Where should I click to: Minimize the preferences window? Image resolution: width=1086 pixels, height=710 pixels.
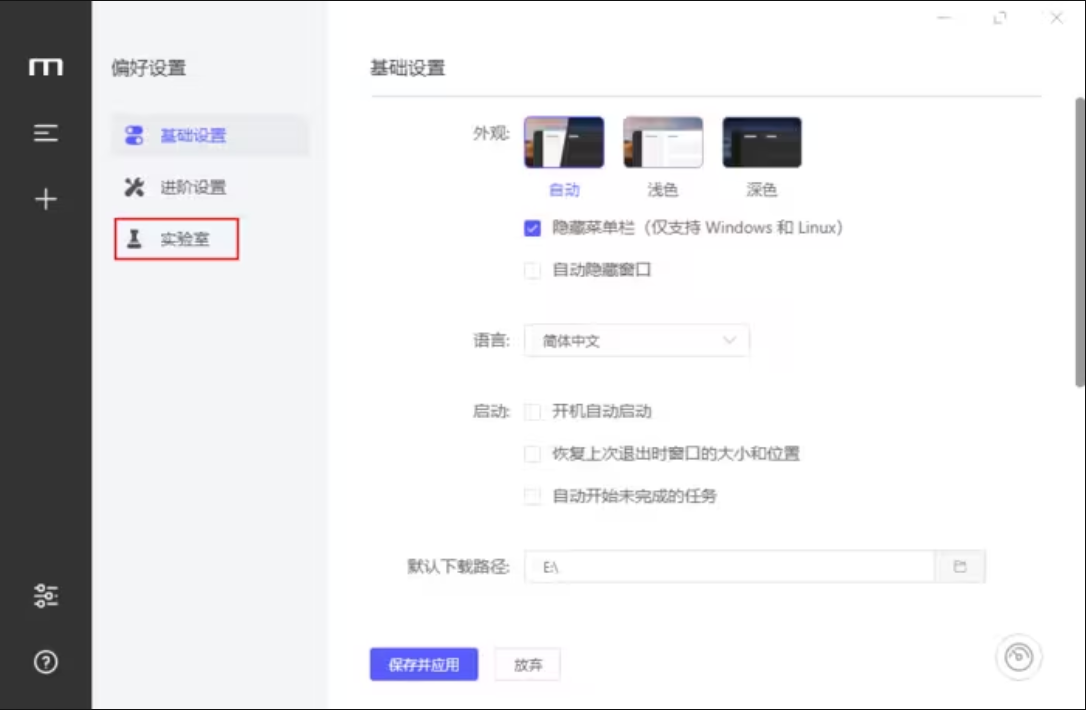944,18
